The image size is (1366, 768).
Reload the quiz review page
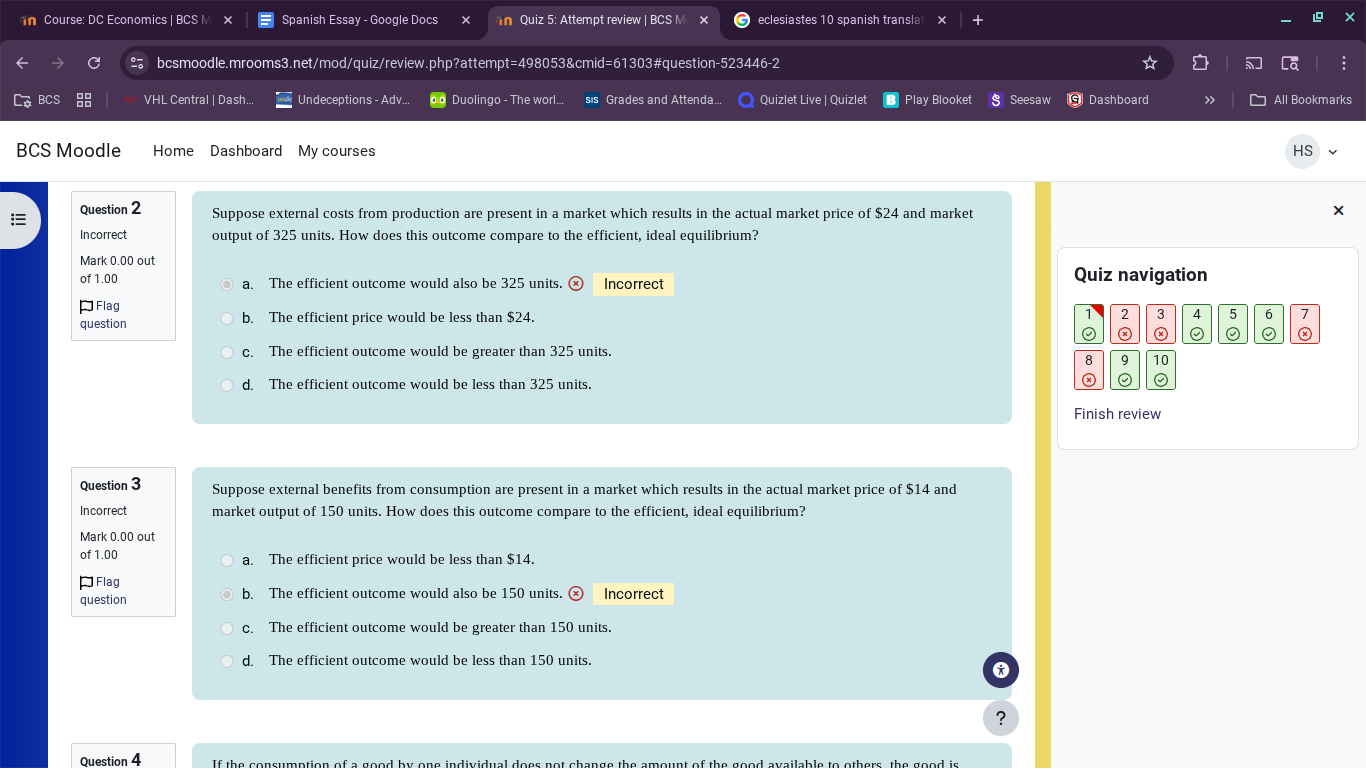coord(94,63)
